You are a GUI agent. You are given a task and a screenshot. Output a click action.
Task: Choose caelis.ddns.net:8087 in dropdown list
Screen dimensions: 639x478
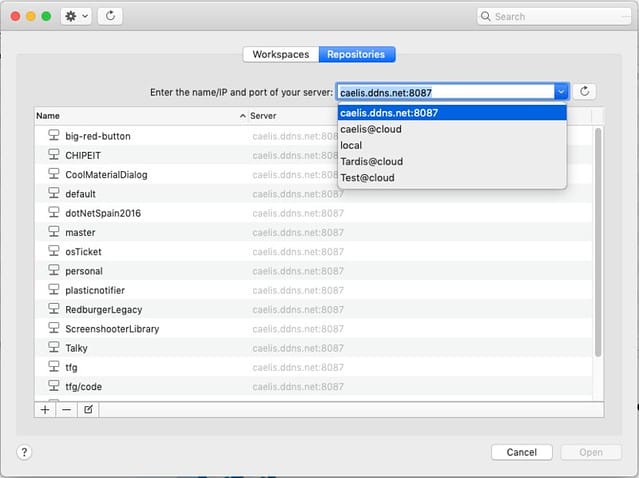click(452, 113)
